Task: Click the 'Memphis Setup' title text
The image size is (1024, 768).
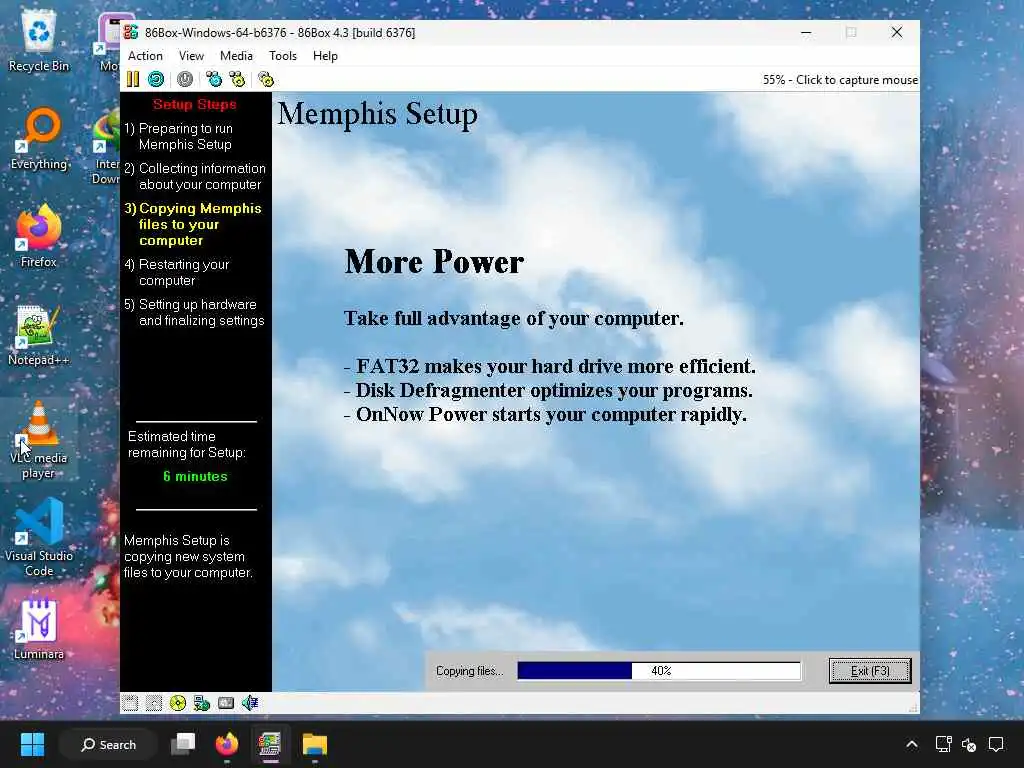Action: [x=377, y=114]
